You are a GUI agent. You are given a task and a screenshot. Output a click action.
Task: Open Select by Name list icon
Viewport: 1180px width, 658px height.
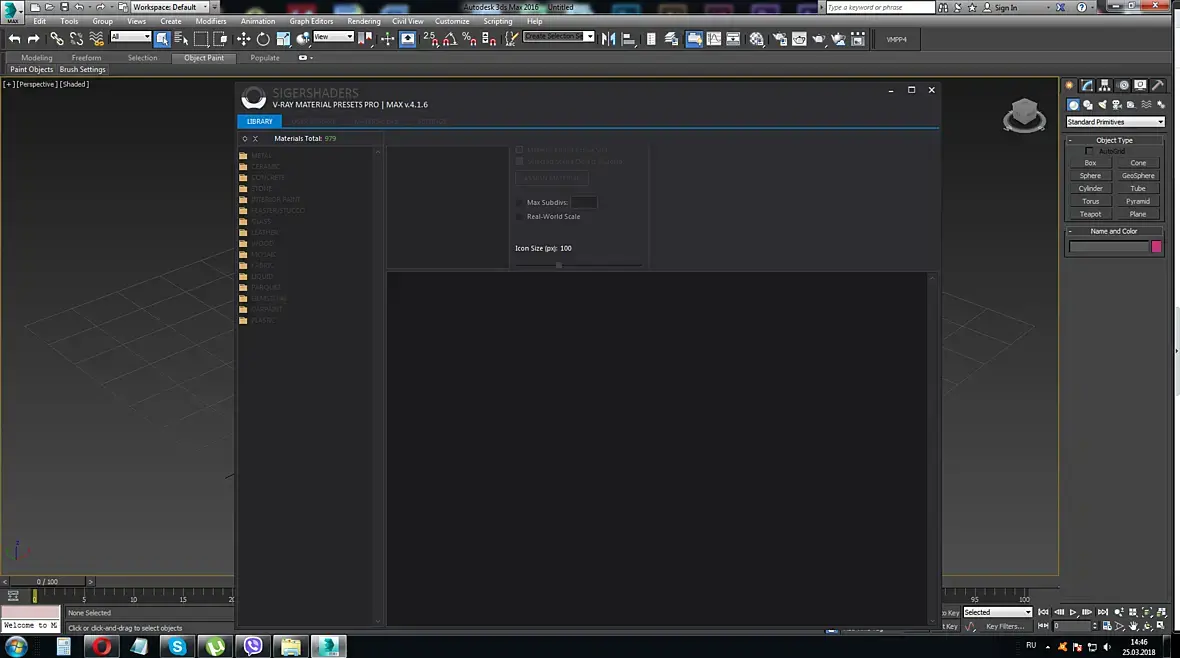(x=181, y=39)
